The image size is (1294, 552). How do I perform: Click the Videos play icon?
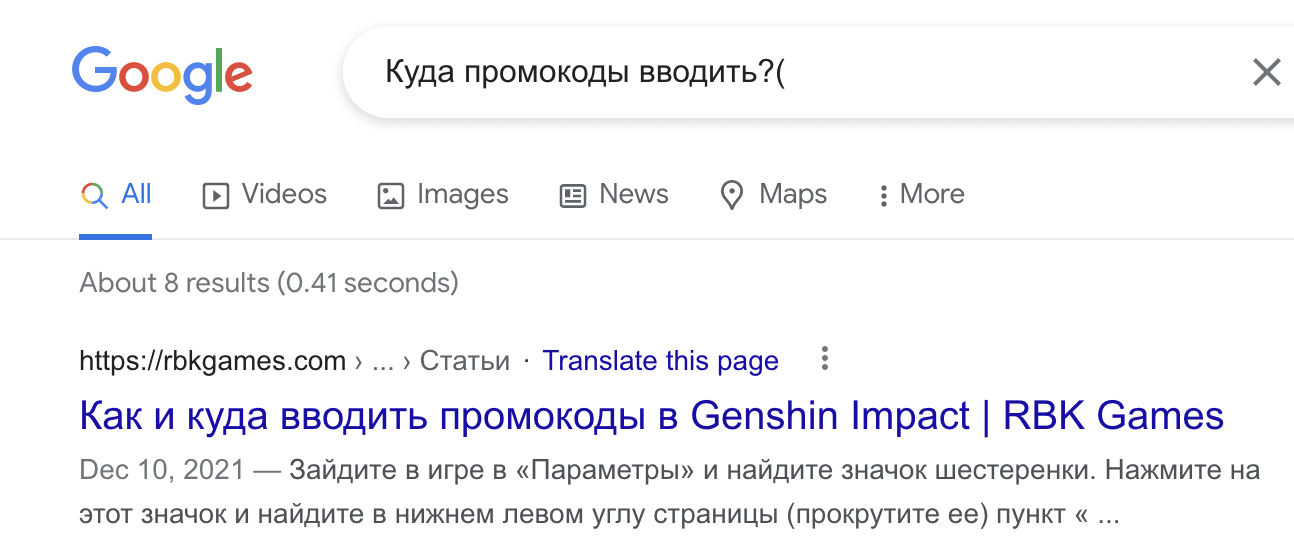[215, 195]
